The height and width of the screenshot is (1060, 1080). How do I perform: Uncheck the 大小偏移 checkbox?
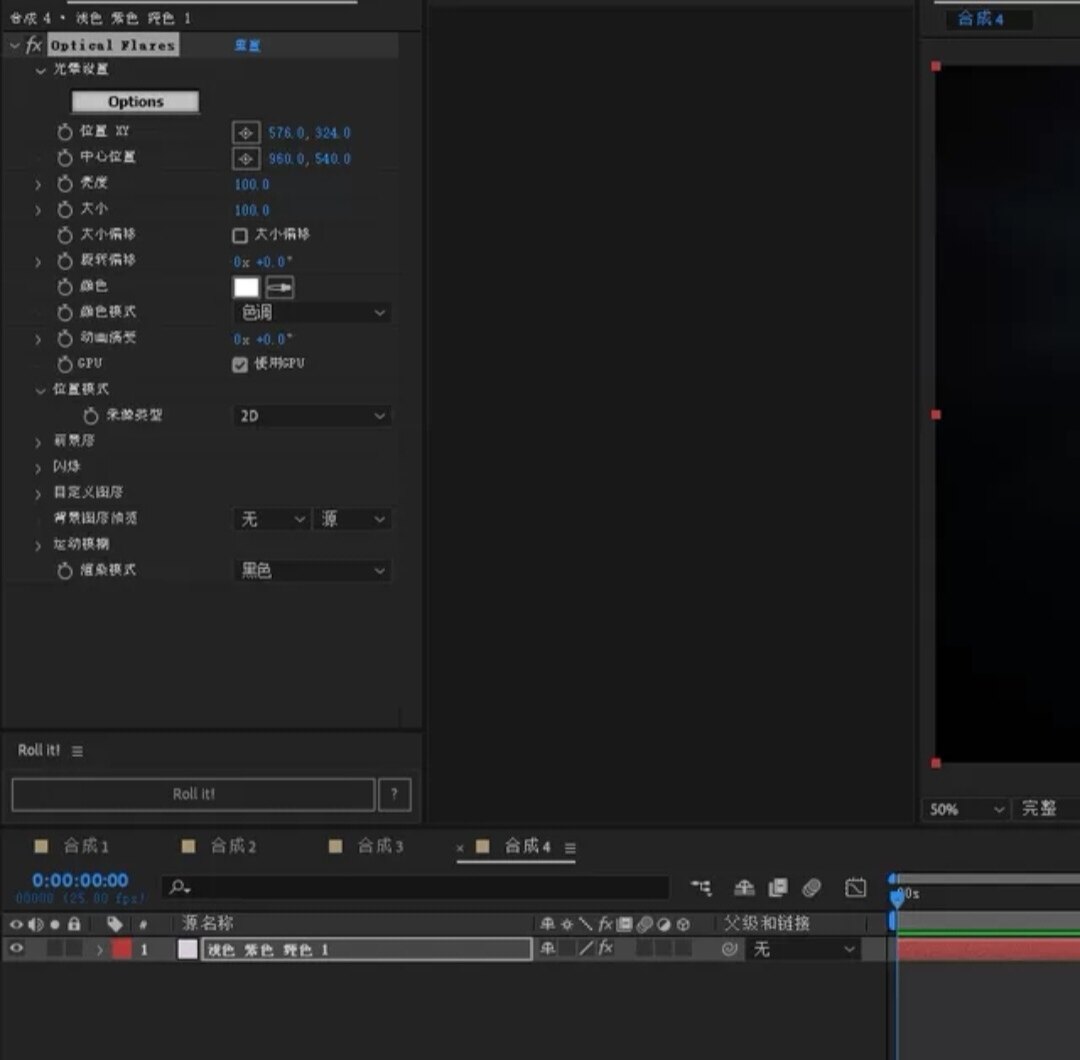point(239,236)
